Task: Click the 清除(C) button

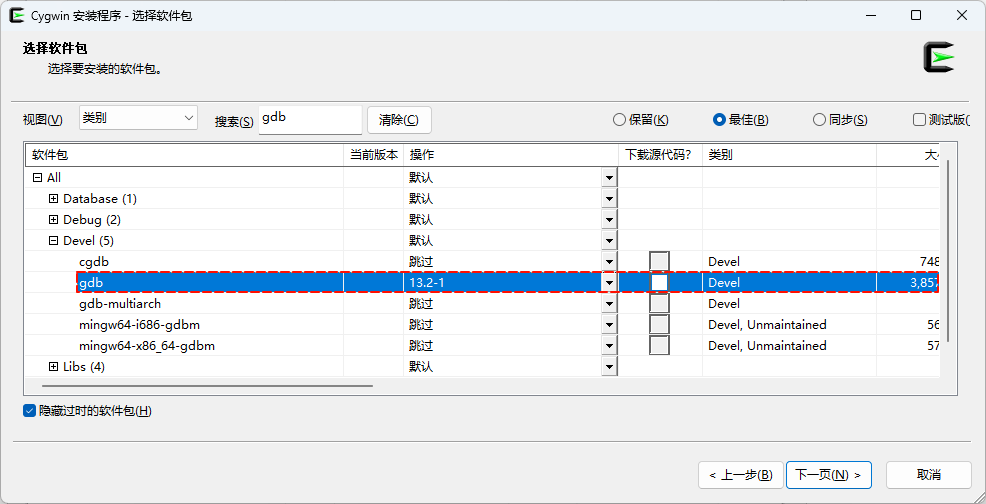Action: point(399,120)
